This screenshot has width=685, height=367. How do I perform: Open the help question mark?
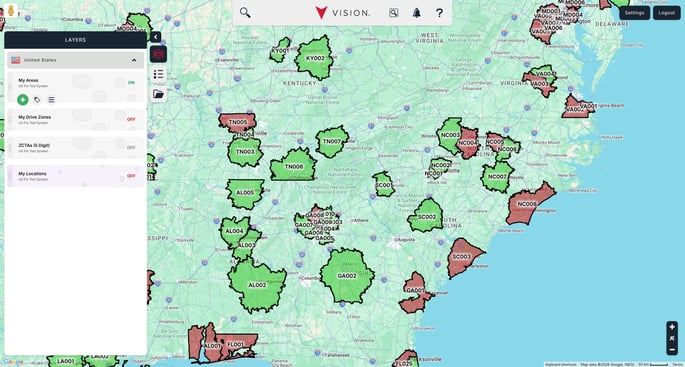point(439,13)
